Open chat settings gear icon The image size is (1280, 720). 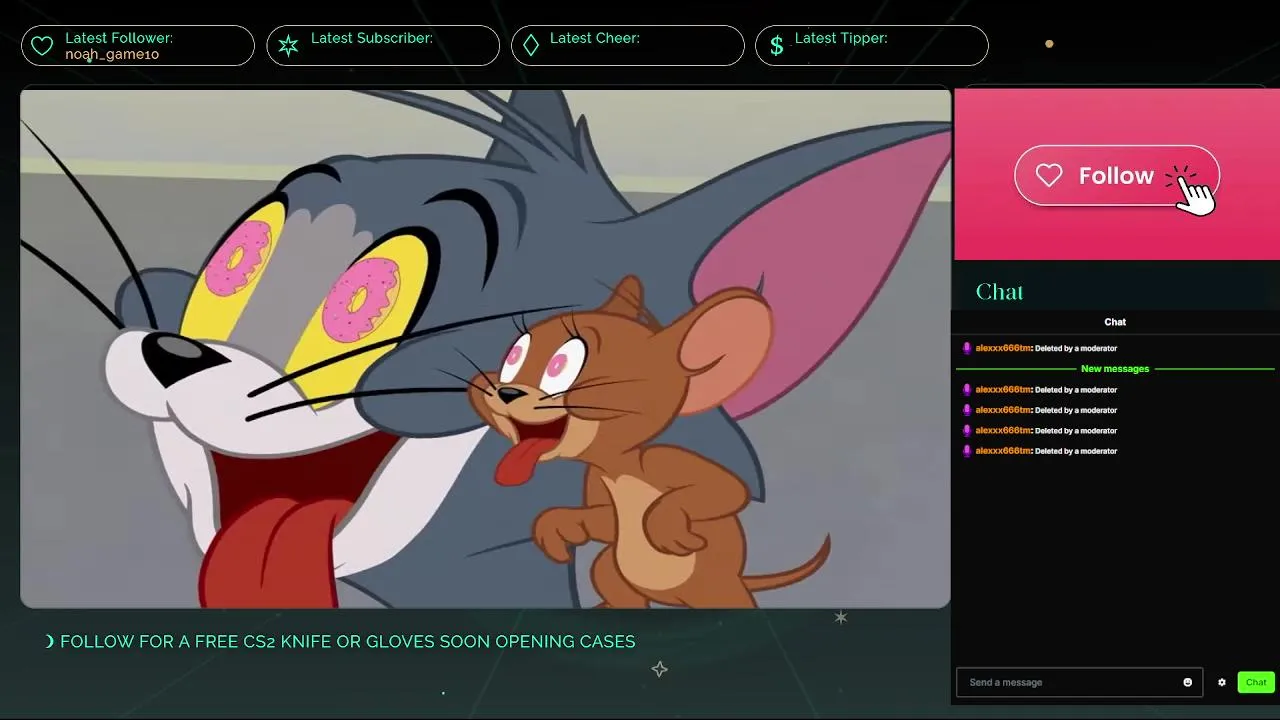1221,682
